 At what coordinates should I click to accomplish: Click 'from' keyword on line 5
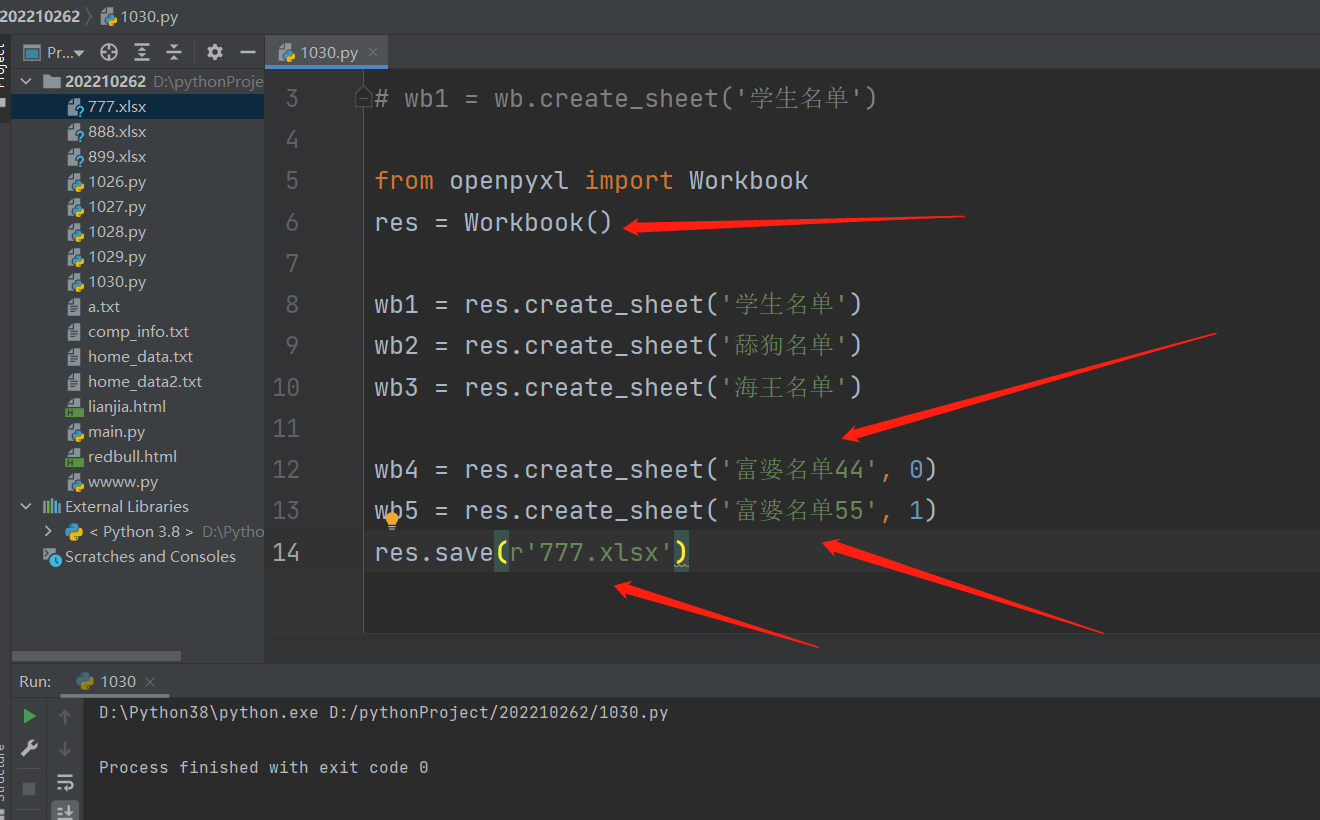click(x=404, y=181)
